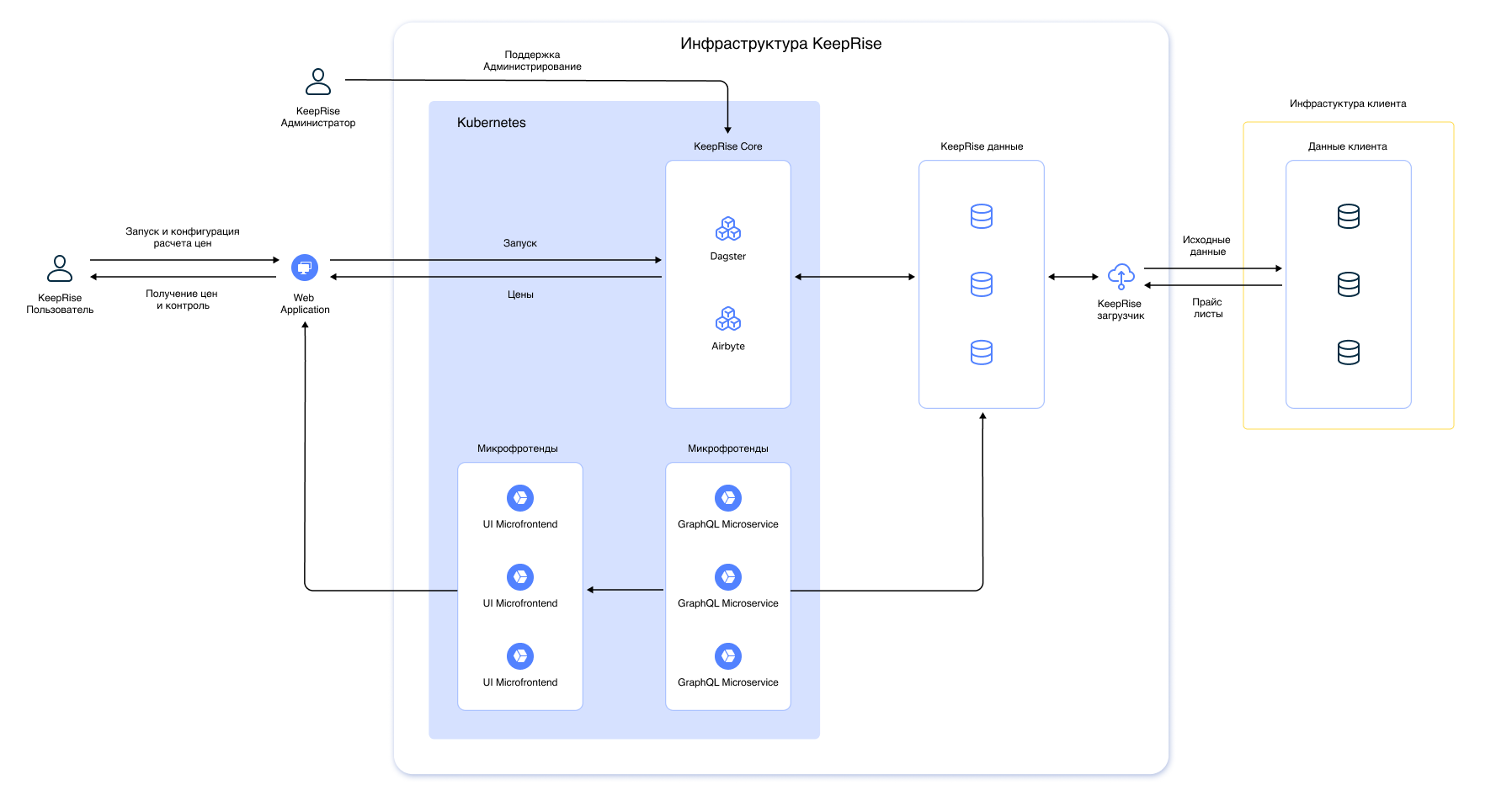Click the bottom database icon in Данные клиента
This screenshot has width=1512, height=801.
[x=1349, y=353]
